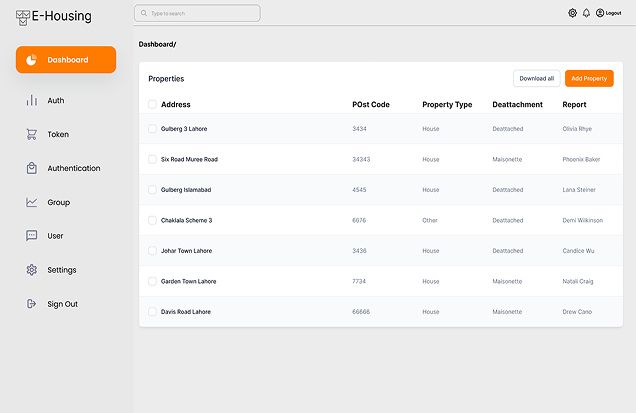Click the User chat bubble icon
The height and width of the screenshot is (413, 636).
pyautogui.click(x=32, y=236)
